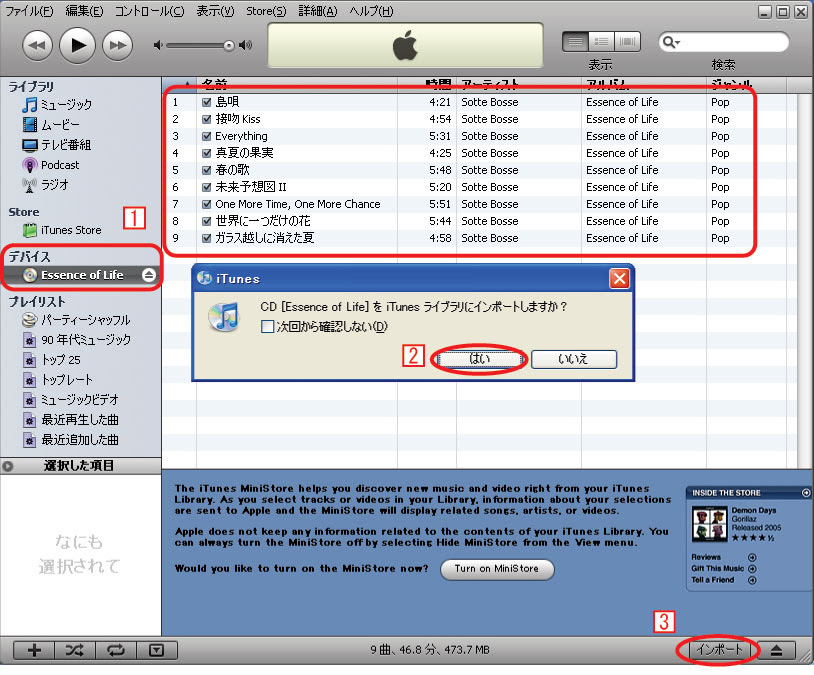
Task: Open 詳細 menu
Action: tap(318, 11)
